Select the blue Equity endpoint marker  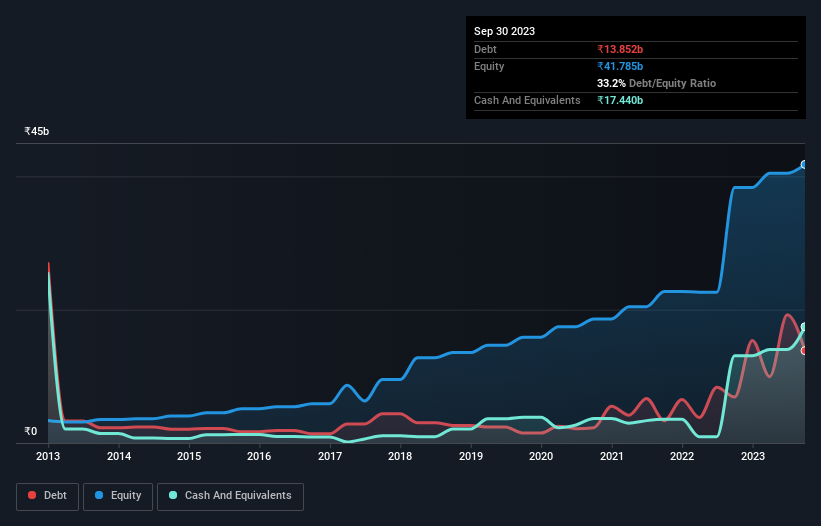click(x=804, y=164)
